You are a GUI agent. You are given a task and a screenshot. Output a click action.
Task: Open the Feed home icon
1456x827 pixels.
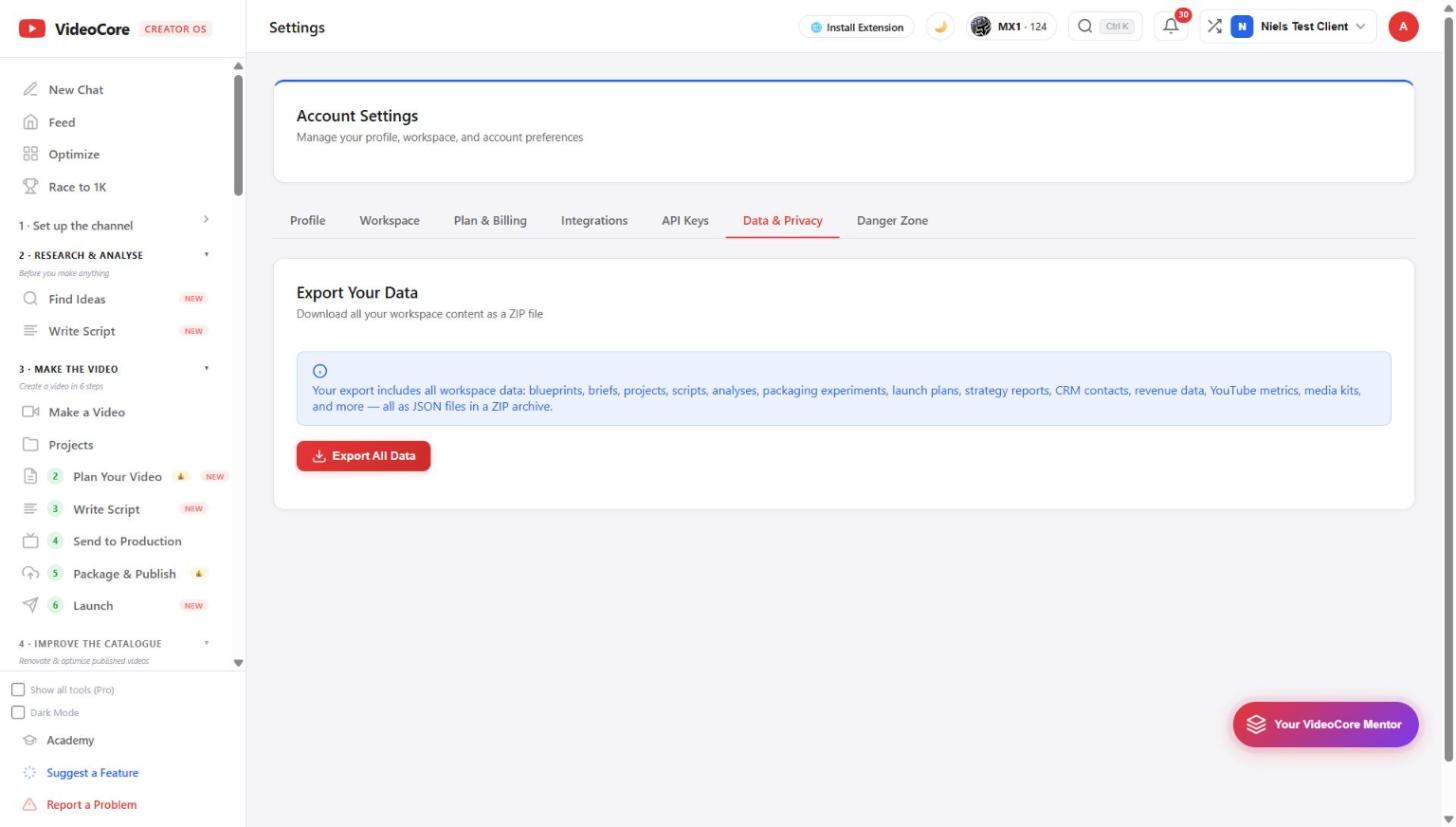pyautogui.click(x=30, y=122)
